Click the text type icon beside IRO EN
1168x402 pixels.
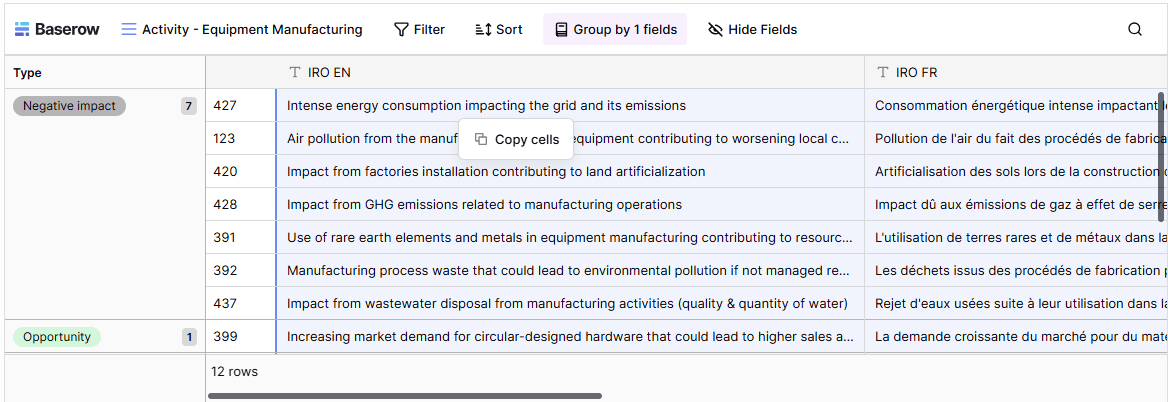tap(294, 73)
